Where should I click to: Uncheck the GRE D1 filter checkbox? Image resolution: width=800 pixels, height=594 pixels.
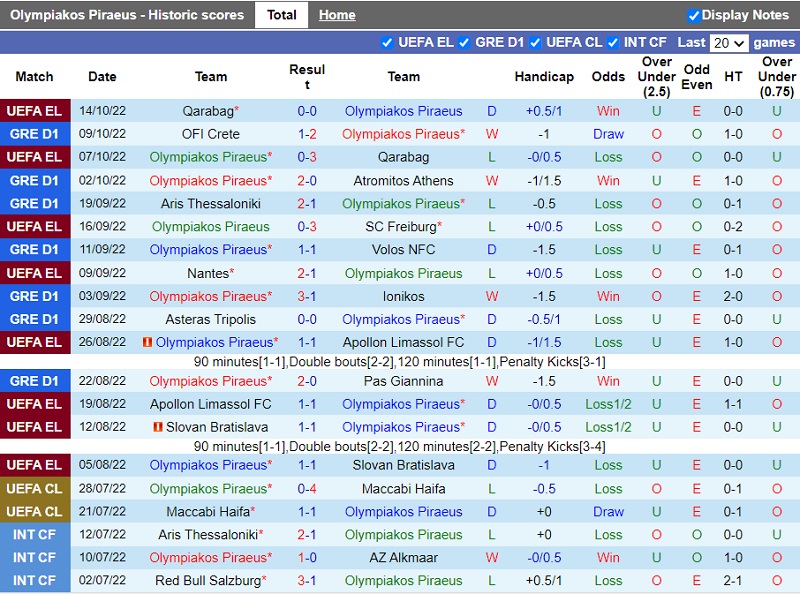[465, 43]
